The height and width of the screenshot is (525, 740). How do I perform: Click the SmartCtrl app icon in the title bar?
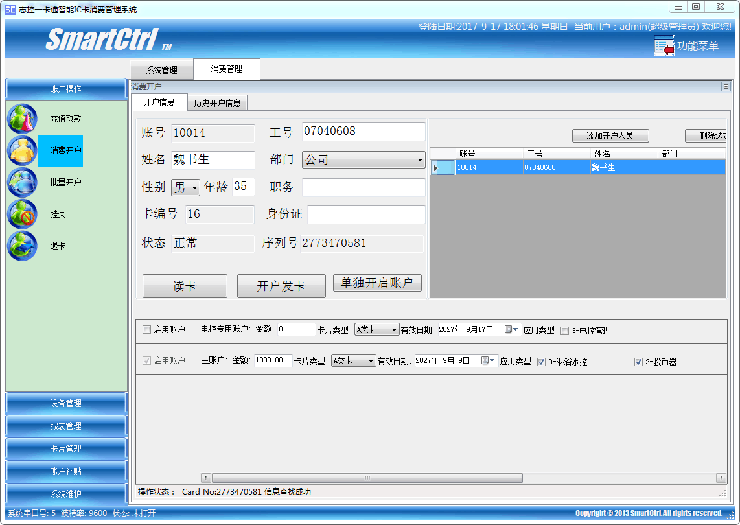(10, 7)
